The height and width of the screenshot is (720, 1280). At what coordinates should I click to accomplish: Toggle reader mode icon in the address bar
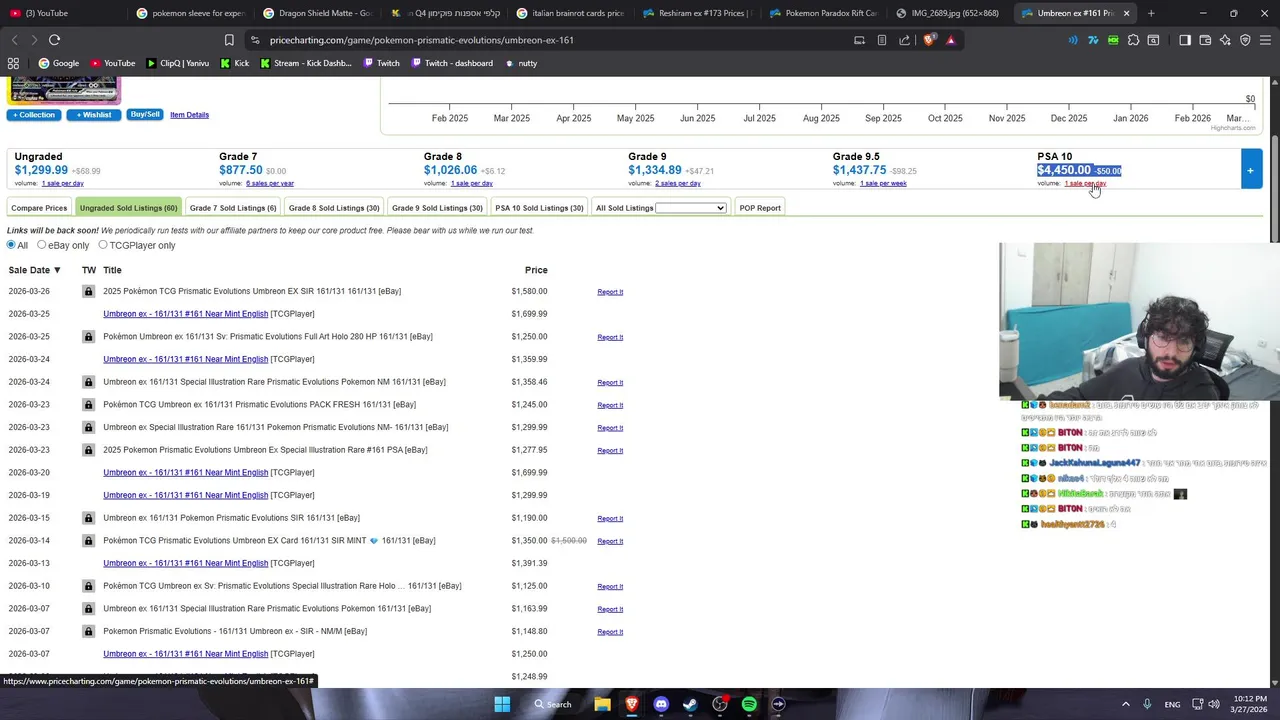(x=881, y=40)
